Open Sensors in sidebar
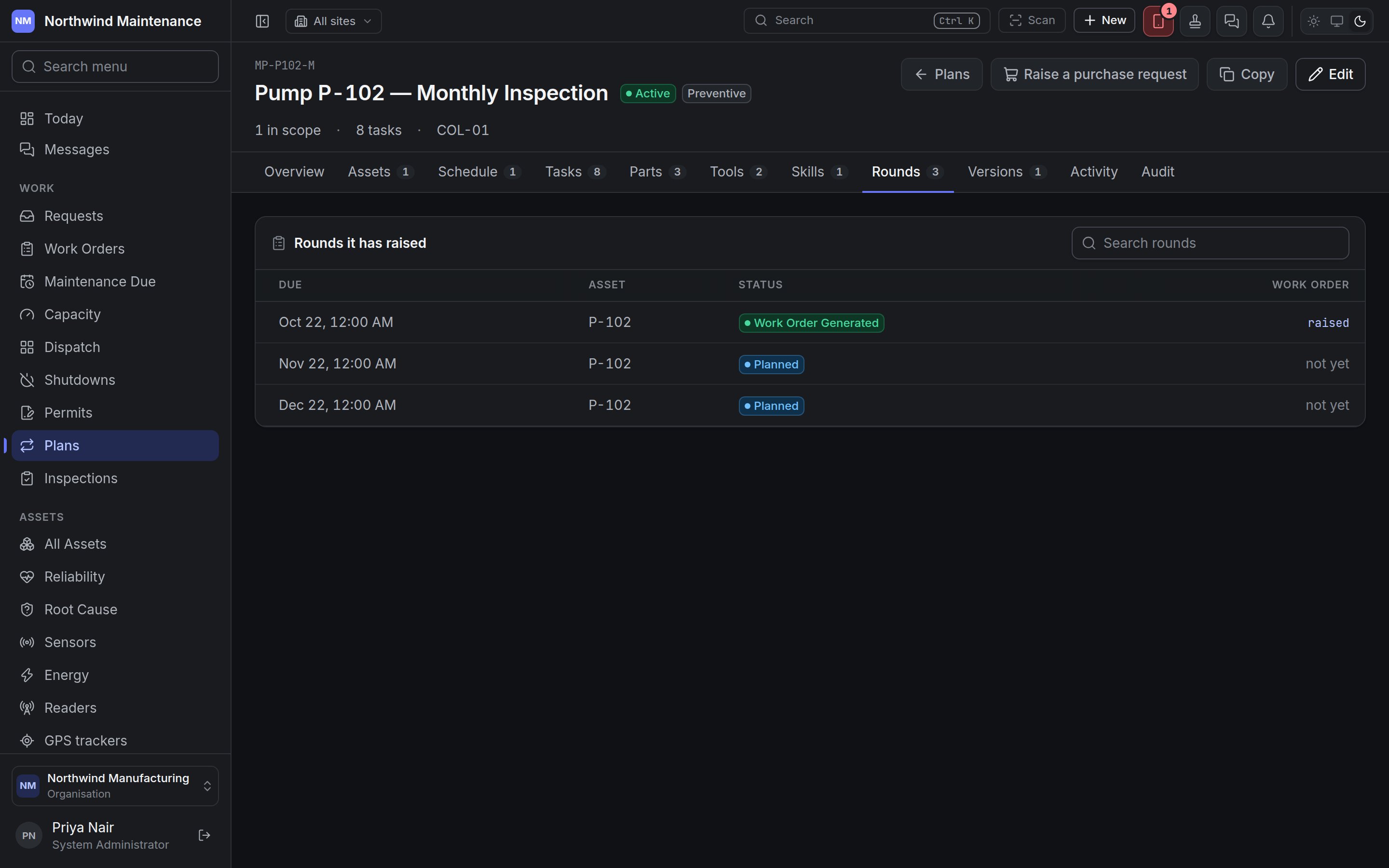This screenshot has width=1389, height=868. pyautogui.click(x=115, y=642)
